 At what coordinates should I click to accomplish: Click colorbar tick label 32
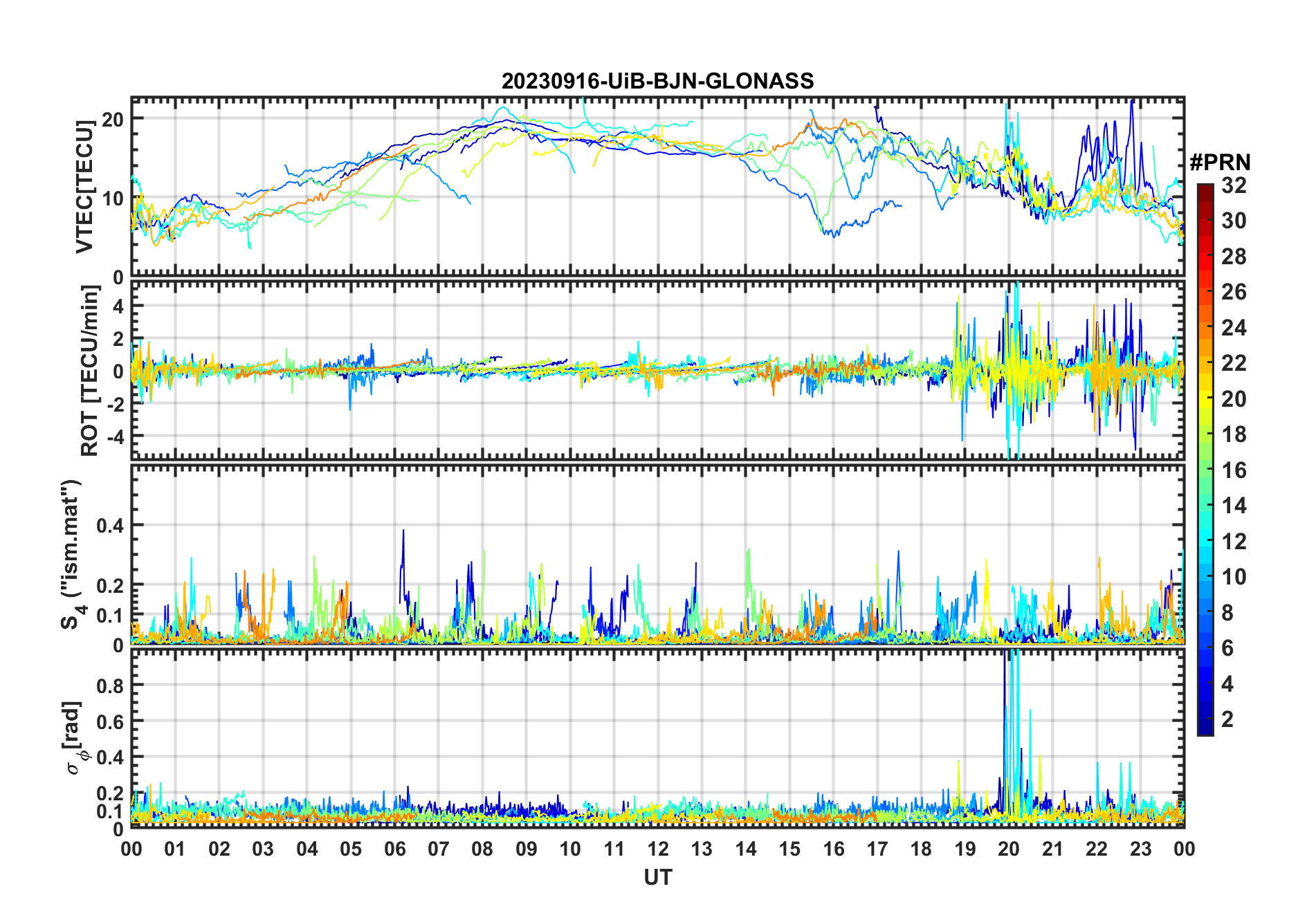(x=1234, y=185)
